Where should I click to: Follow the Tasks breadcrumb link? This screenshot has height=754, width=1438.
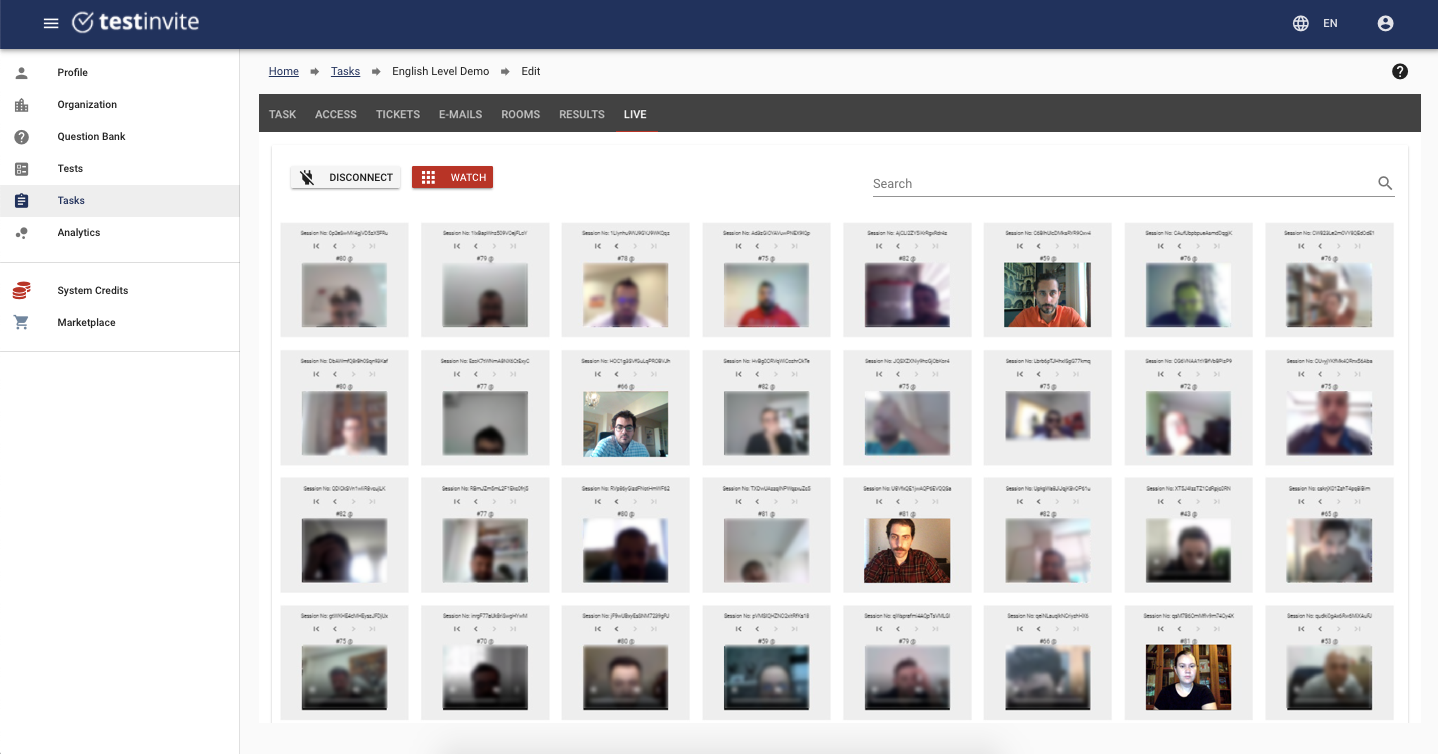(345, 71)
